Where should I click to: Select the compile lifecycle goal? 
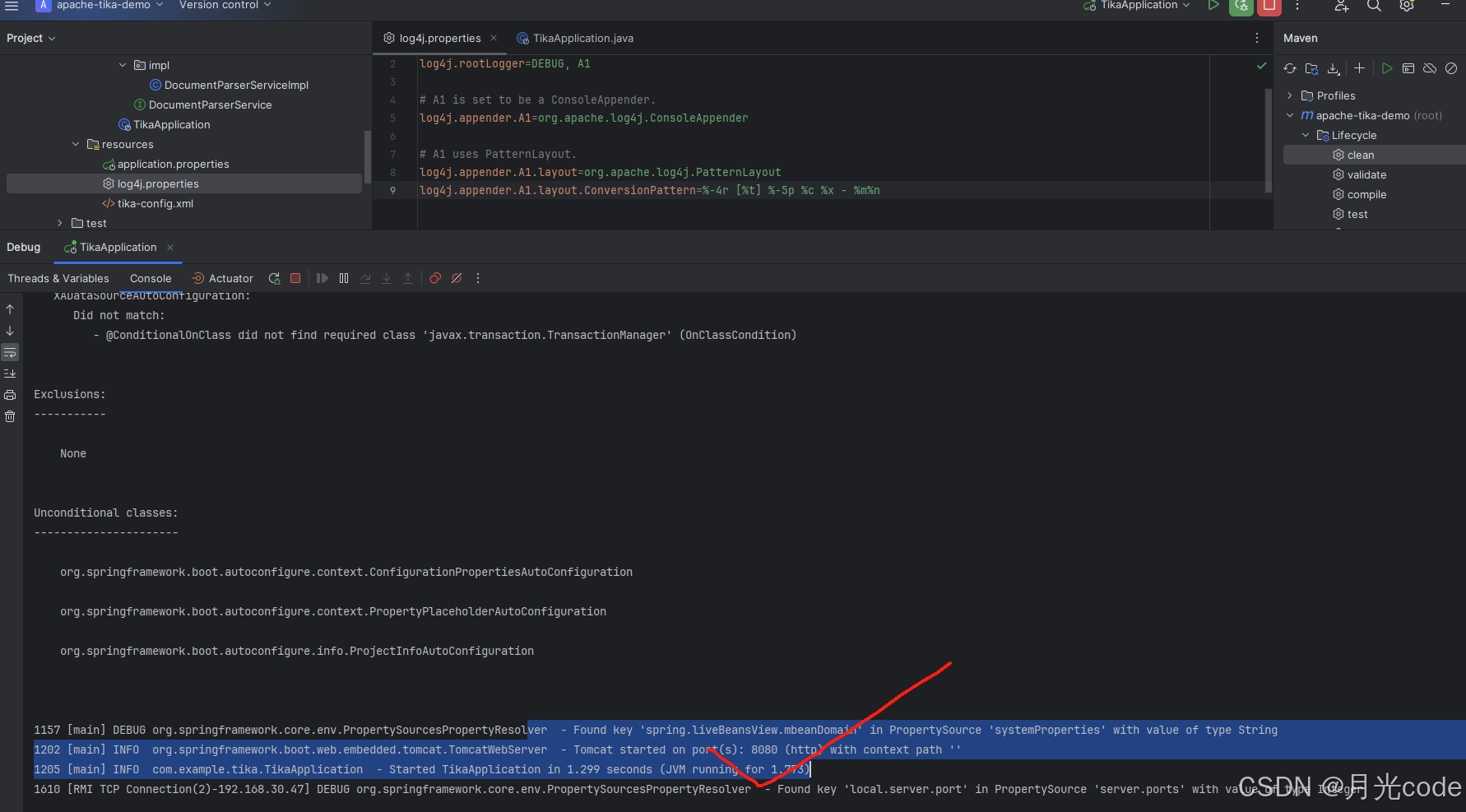pos(1359,194)
